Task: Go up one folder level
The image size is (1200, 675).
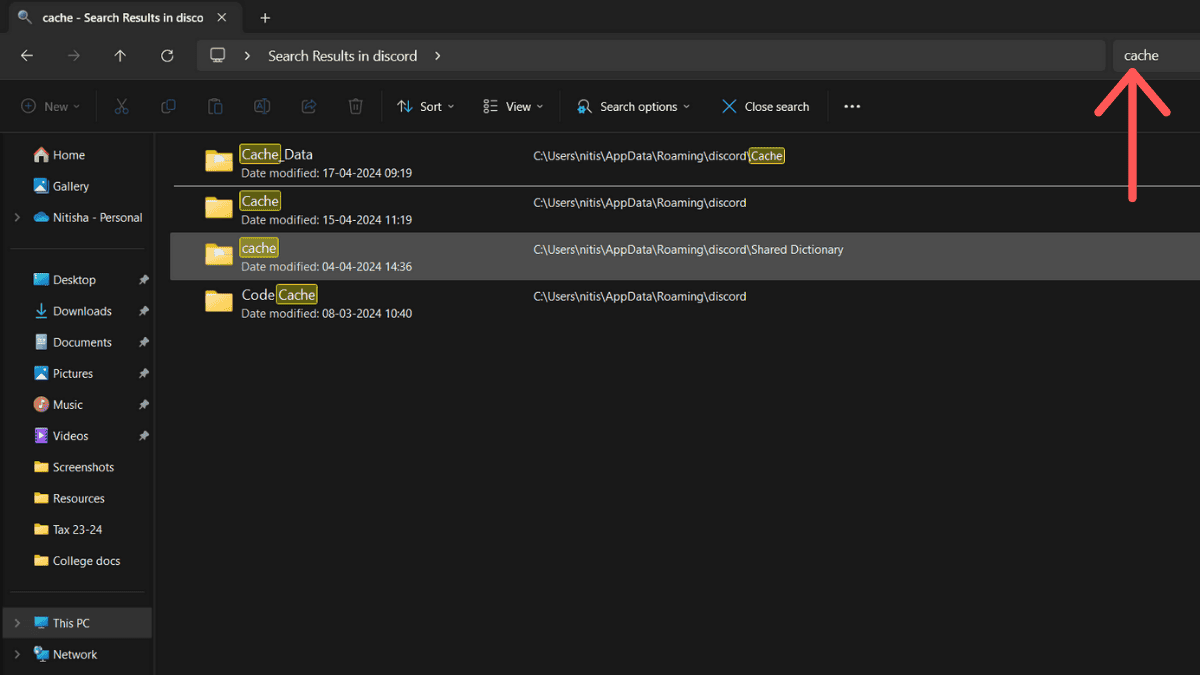Action: coord(120,56)
